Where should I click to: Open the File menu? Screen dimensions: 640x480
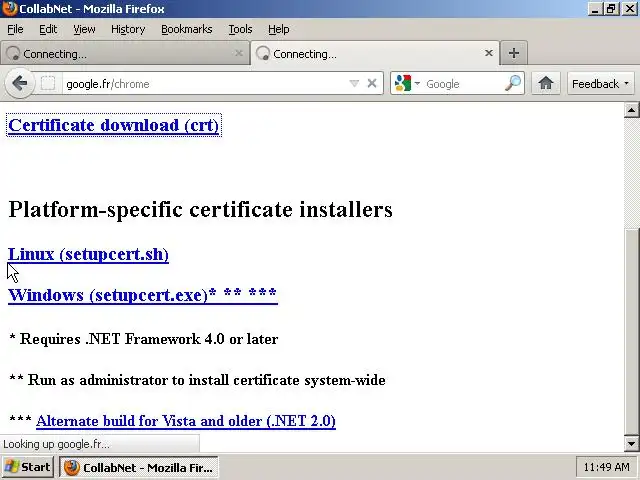coord(15,29)
